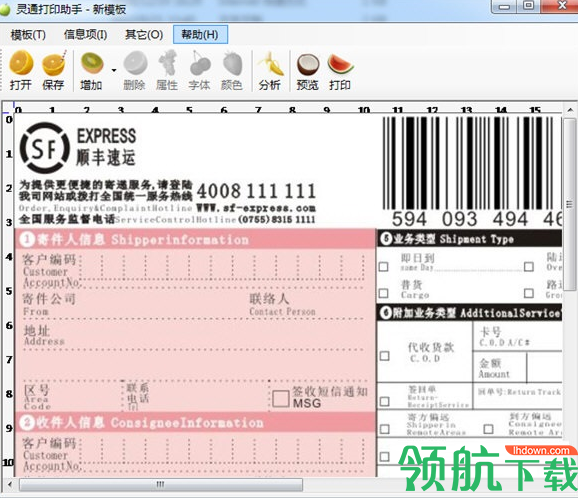This screenshot has width=578, height=498.
Task: Open the 信息项(I) menu
Action: (85, 35)
